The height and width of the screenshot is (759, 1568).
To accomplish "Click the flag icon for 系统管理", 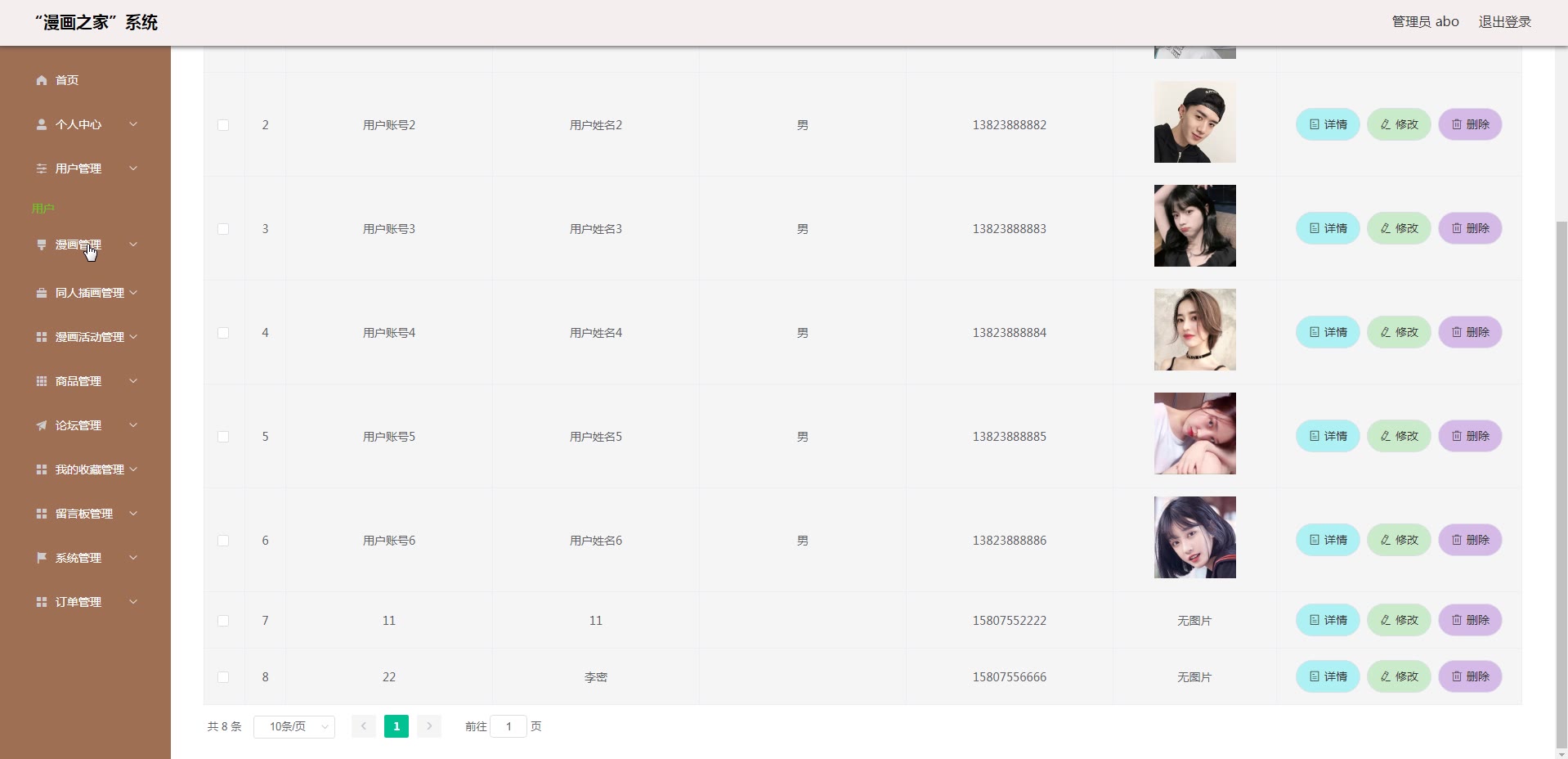I will pos(42,558).
